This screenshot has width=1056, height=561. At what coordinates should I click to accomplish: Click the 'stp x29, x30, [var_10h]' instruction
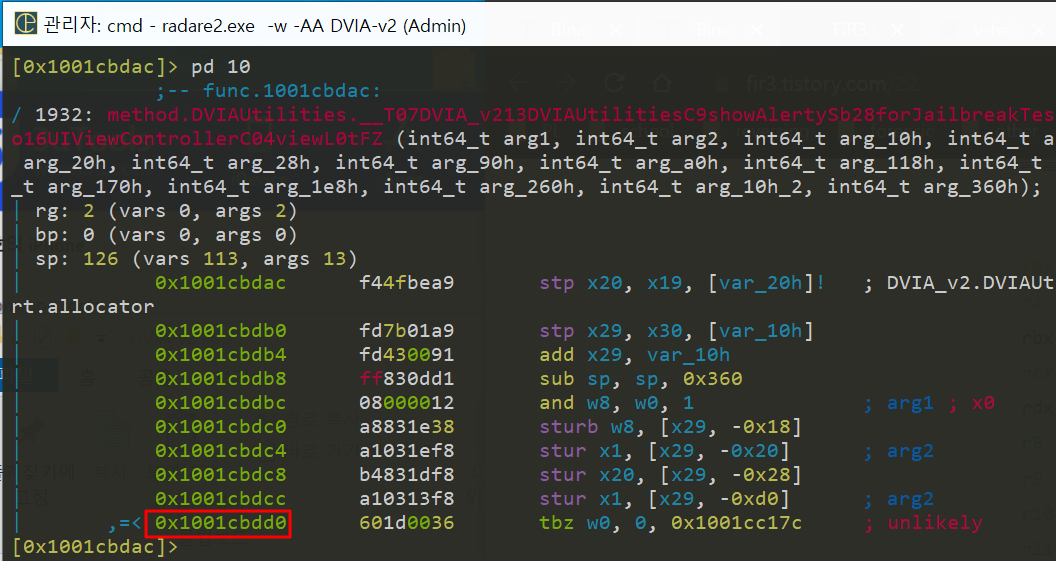(676, 331)
